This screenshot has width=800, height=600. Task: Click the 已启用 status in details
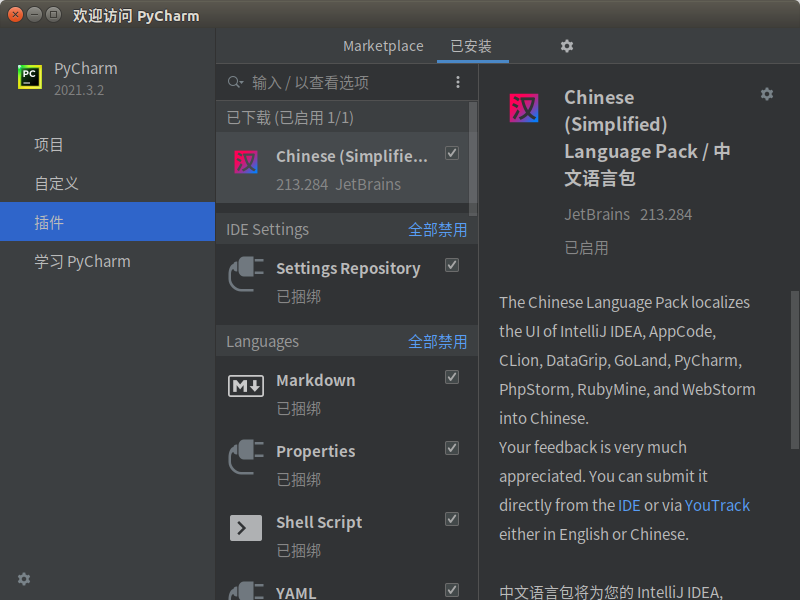586,248
